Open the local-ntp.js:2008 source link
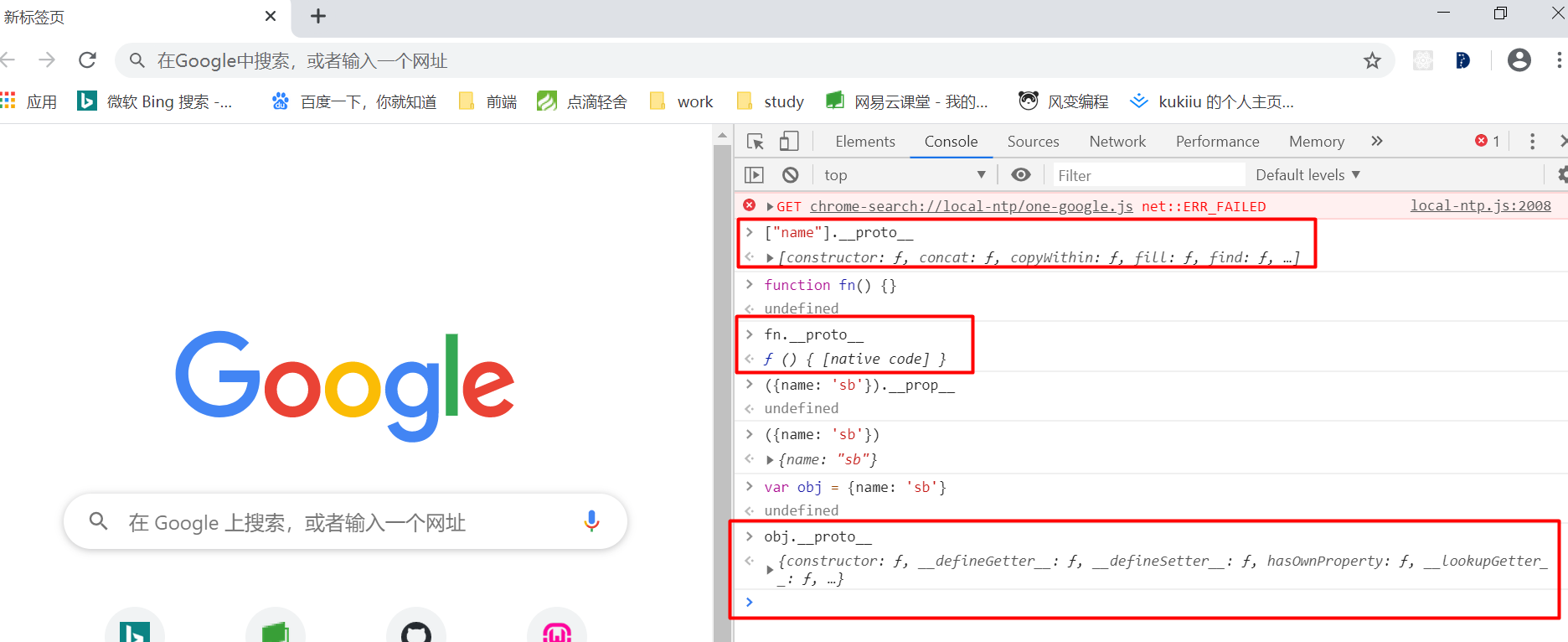1568x642 pixels. click(x=1480, y=205)
